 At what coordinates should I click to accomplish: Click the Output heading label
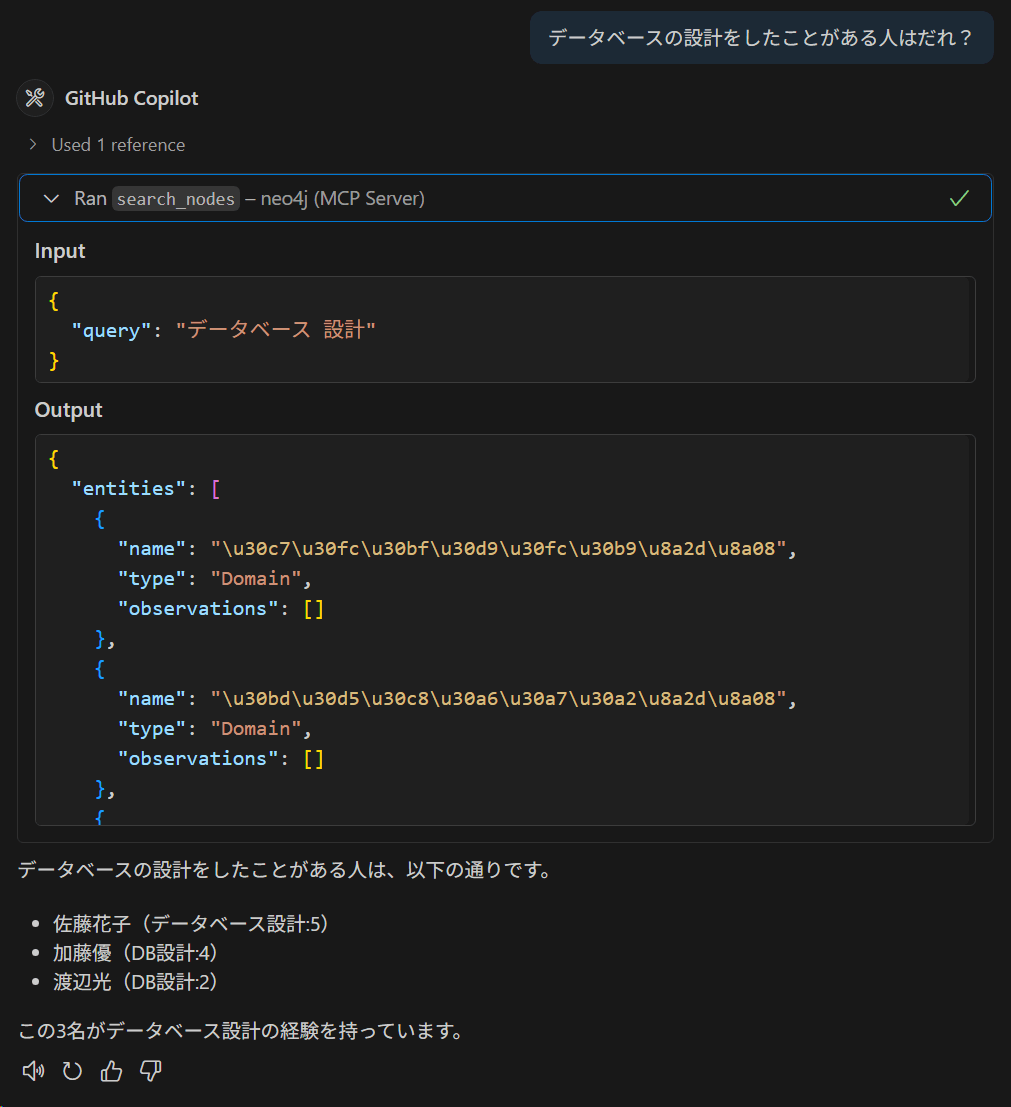point(68,410)
